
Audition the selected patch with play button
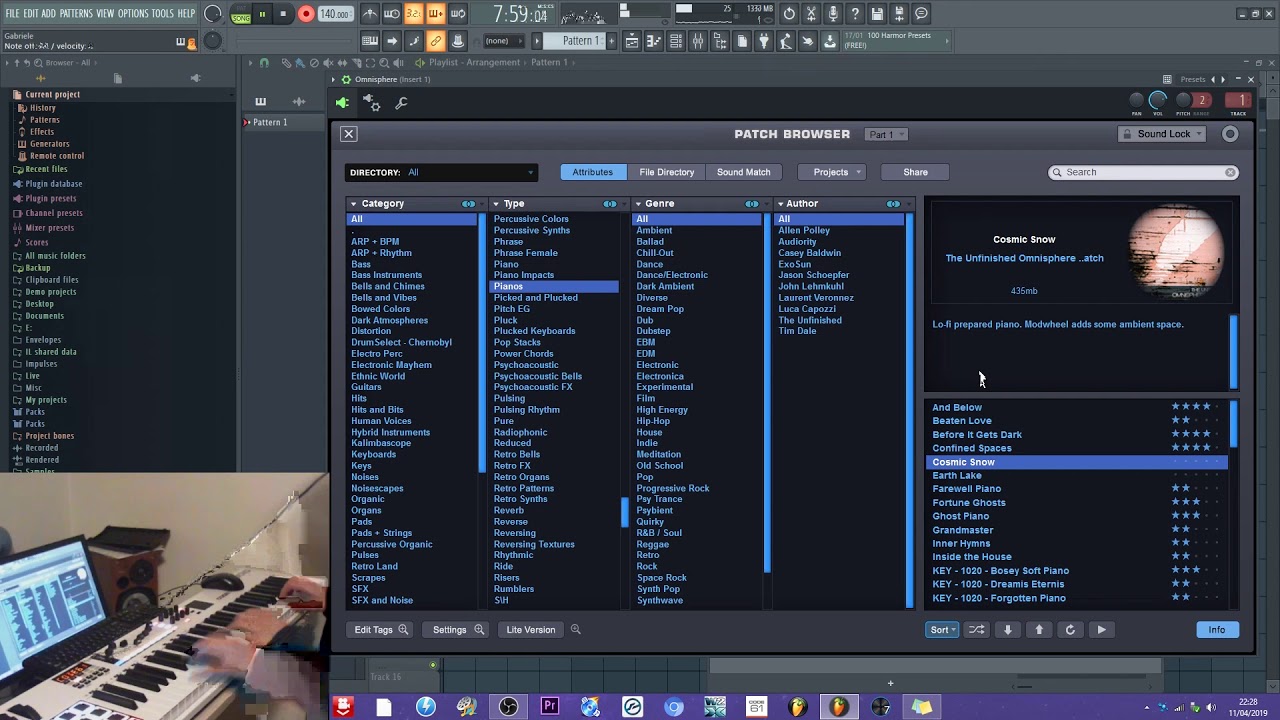pyautogui.click(x=1101, y=630)
